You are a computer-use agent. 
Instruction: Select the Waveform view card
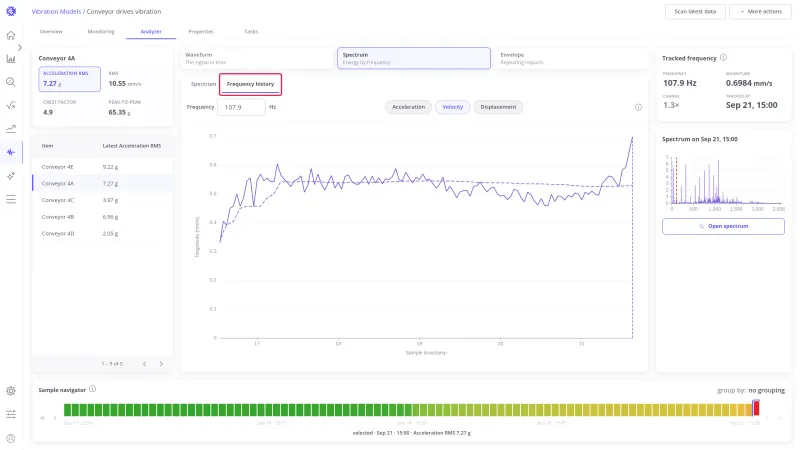257,58
